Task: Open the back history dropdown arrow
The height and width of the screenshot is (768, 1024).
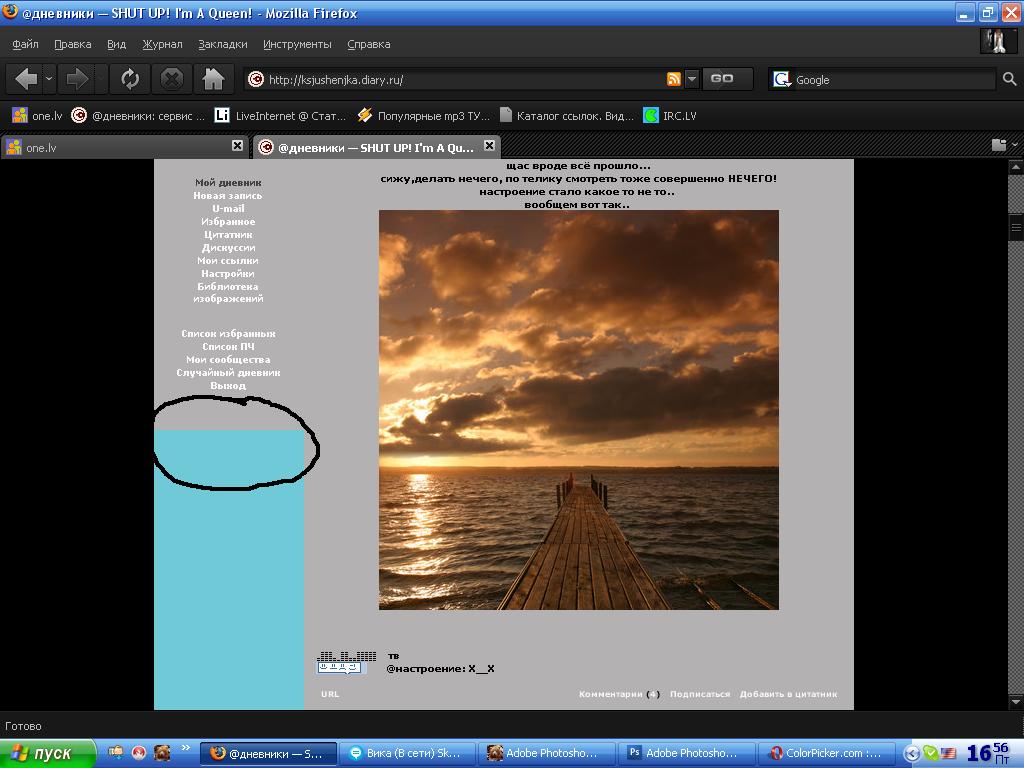Action: click(x=49, y=79)
